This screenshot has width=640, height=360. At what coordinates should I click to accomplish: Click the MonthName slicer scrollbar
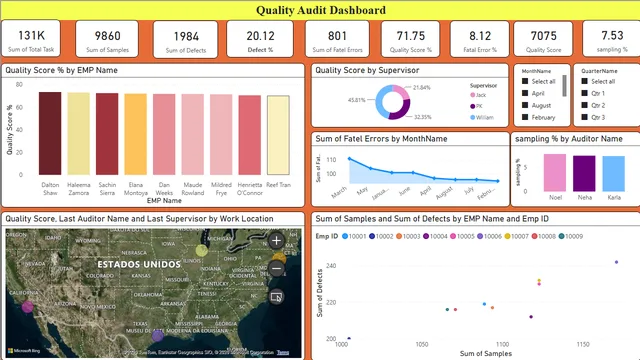point(564,86)
